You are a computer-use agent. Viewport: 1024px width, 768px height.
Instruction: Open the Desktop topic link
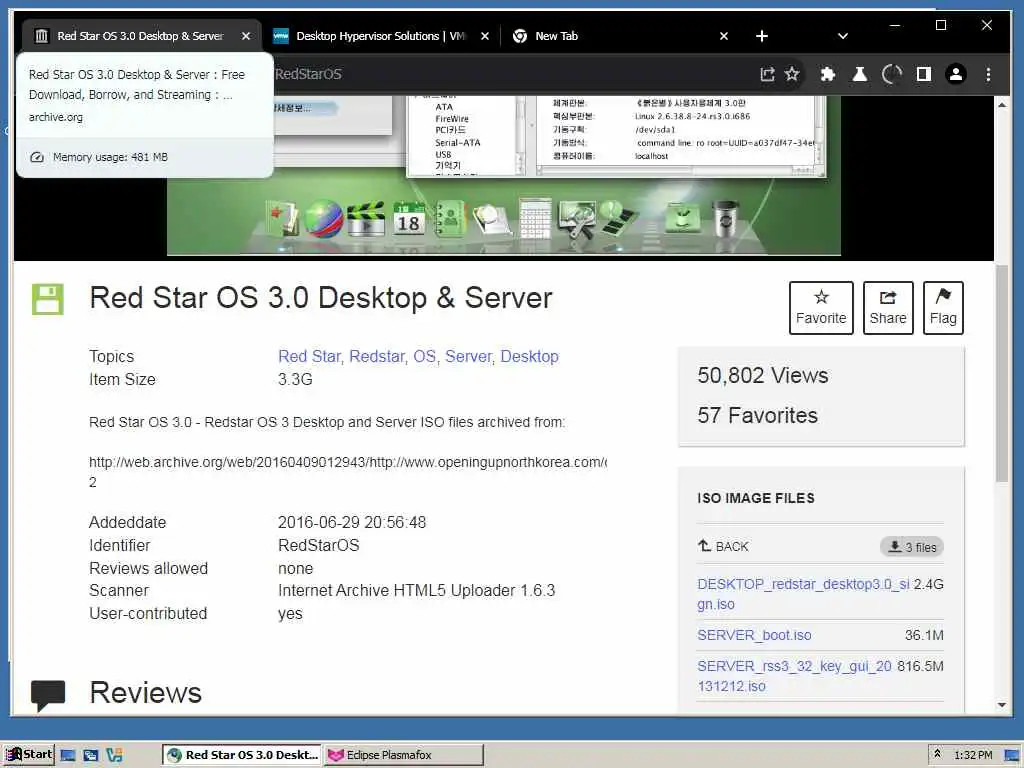pyautogui.click(x=530, y=357)
